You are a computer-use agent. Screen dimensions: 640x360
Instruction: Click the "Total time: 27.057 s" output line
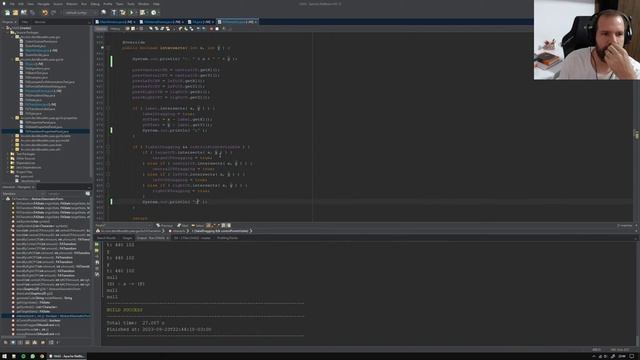[136, 323]
